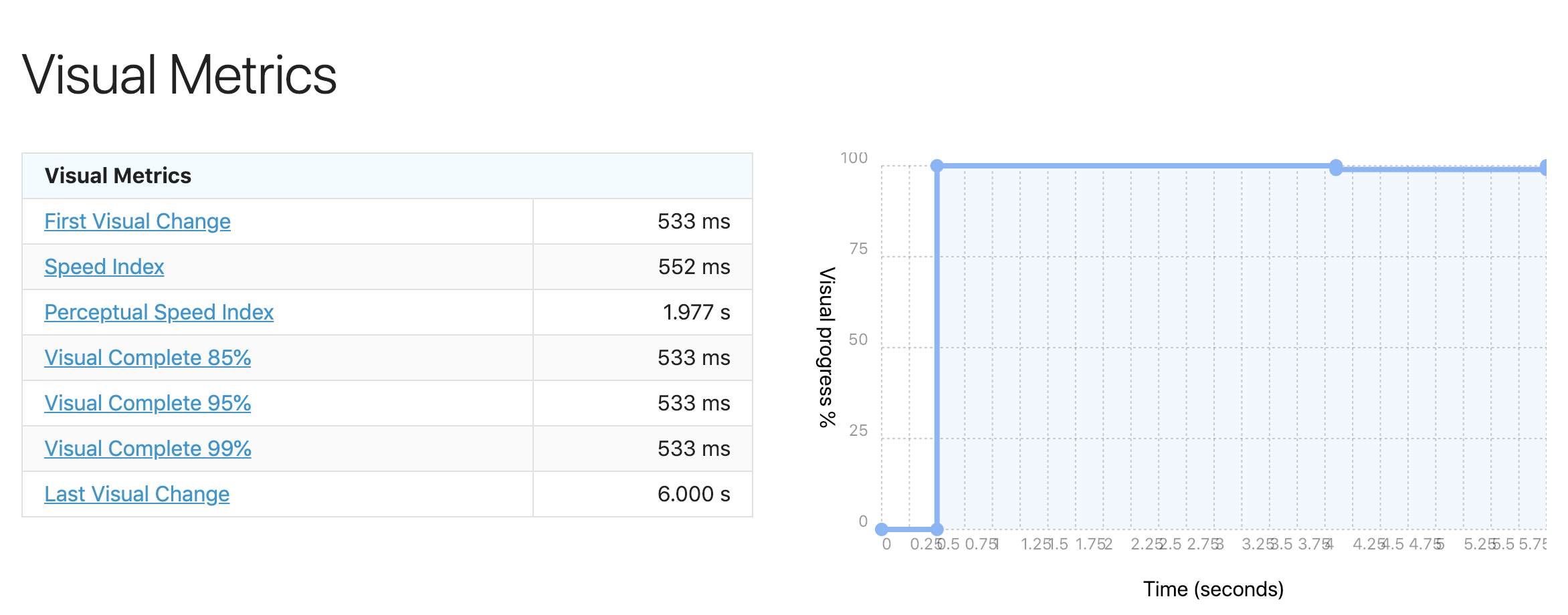1568x615 pixels.
Task: Open the Visual Complete 99% link
Action: [x=147, y=449]
